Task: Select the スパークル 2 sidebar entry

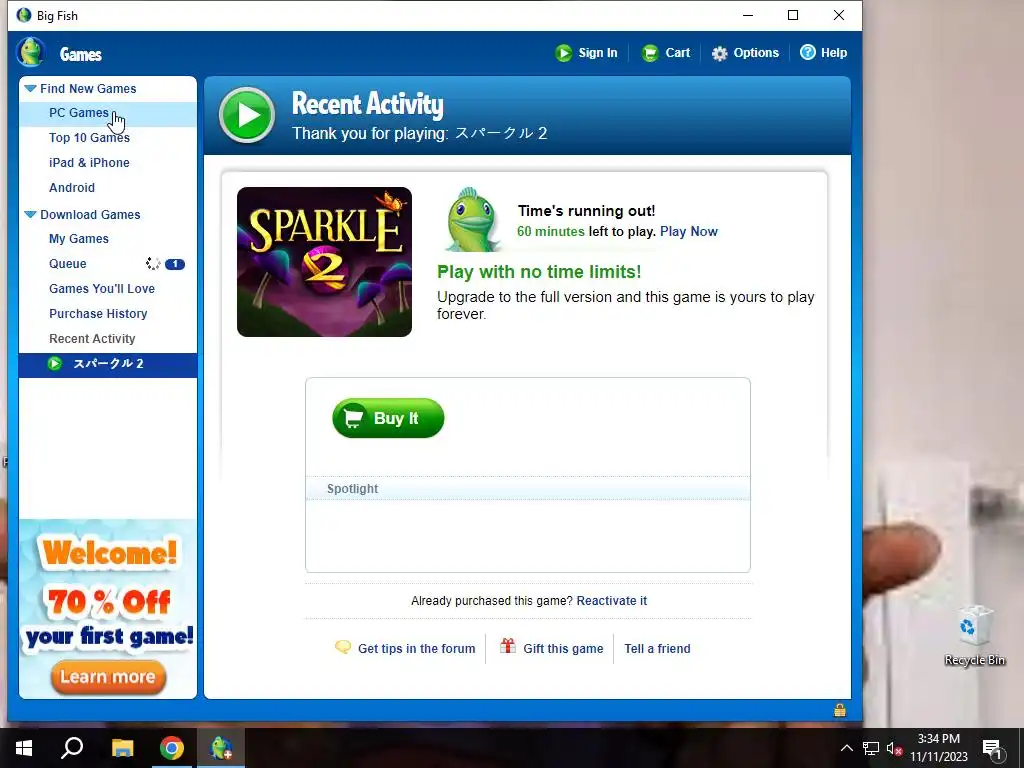Action: point(108,365)
